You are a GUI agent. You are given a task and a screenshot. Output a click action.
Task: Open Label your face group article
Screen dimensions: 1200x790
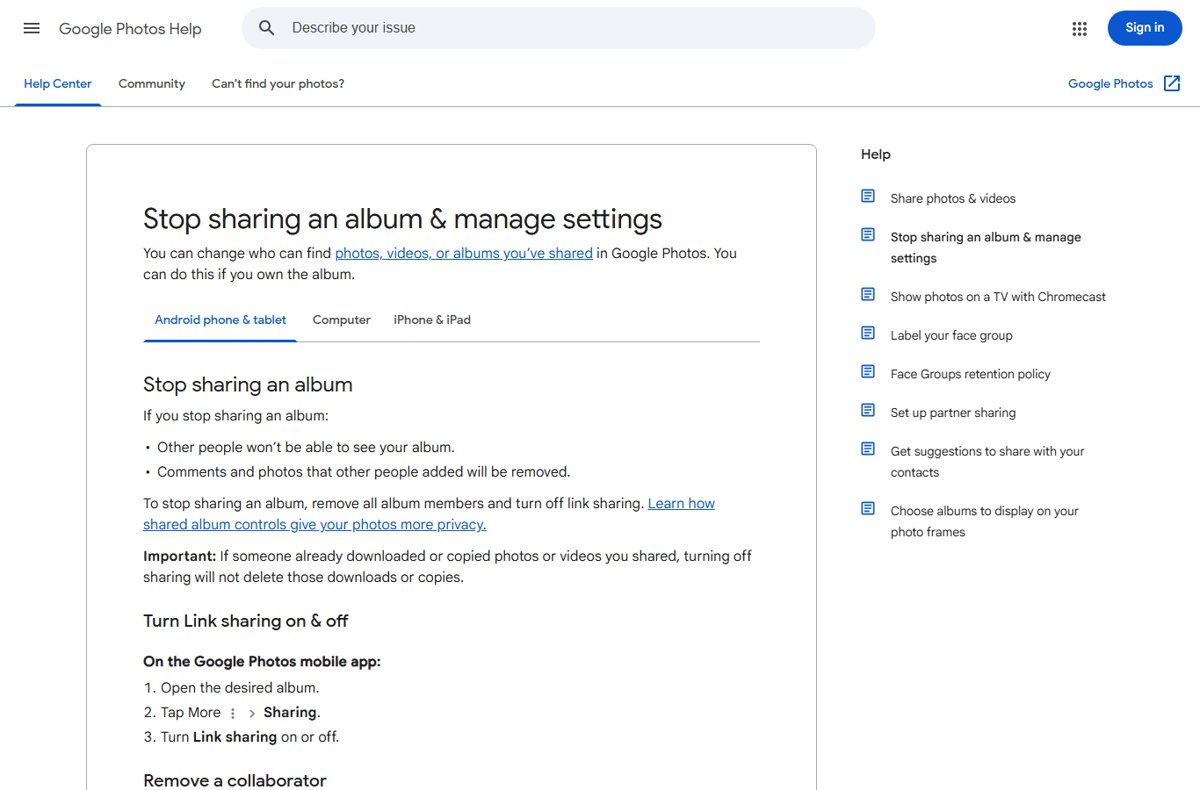(x=951, y=336)
